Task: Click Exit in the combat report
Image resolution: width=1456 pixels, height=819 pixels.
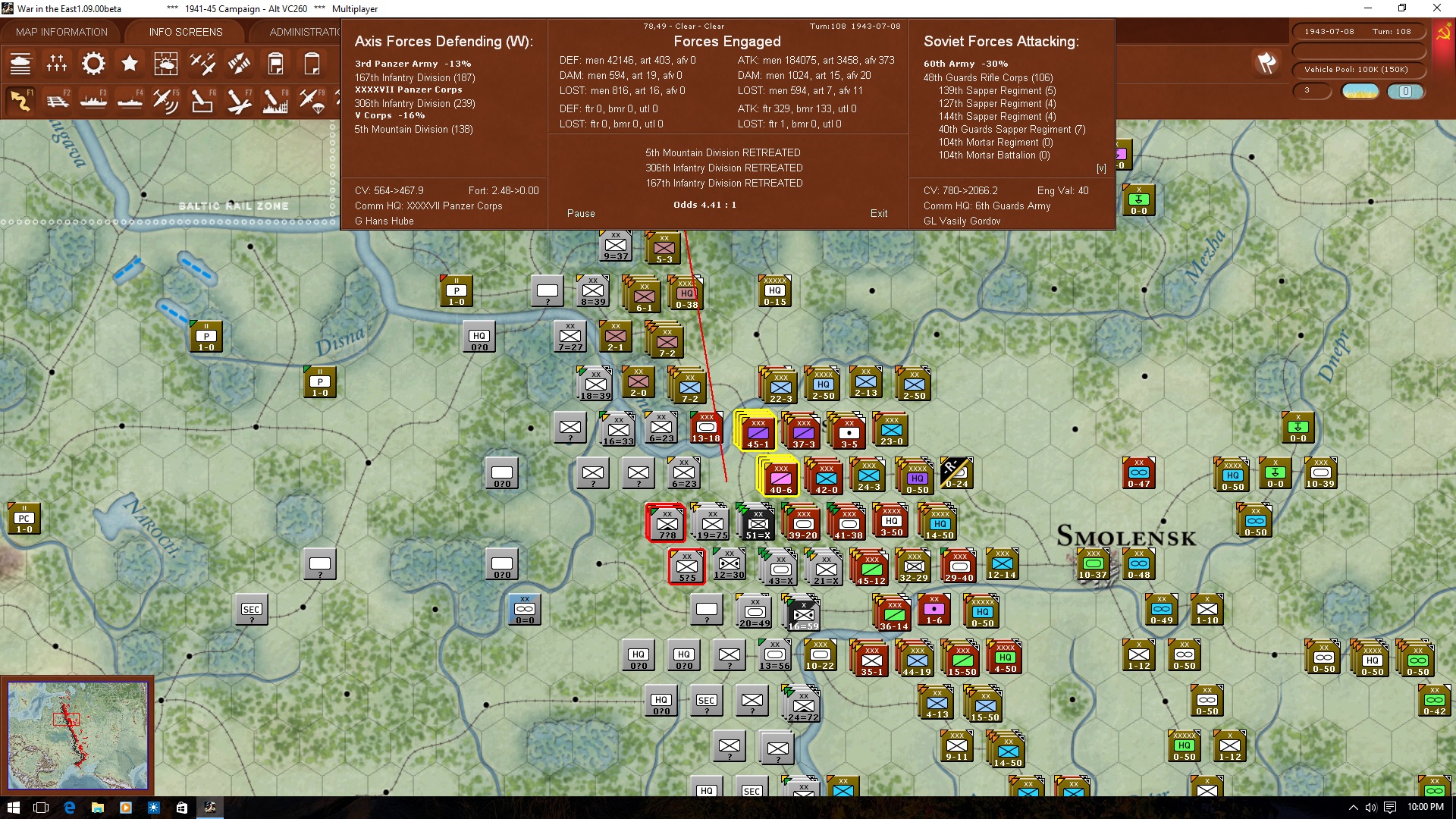Action: [x=879, y=214]
